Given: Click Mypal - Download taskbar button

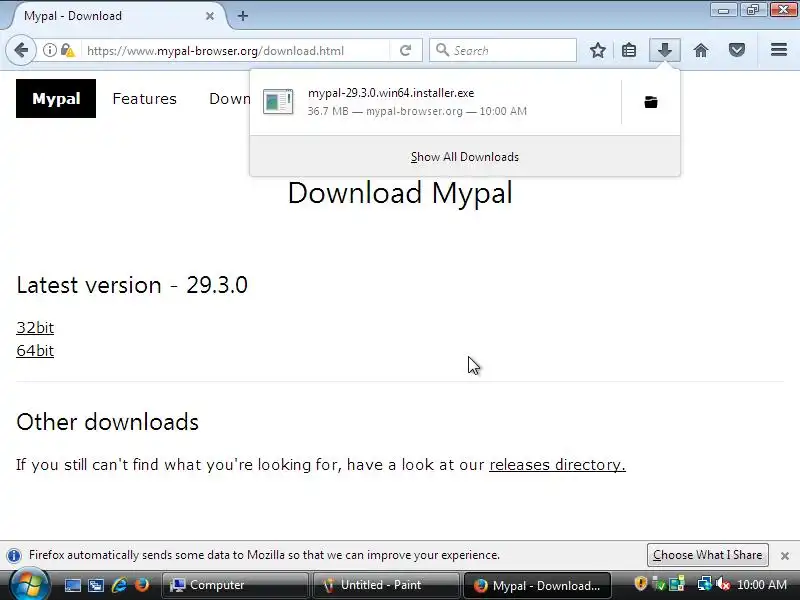Looking at the screenshot, I should tap(537, 585).
